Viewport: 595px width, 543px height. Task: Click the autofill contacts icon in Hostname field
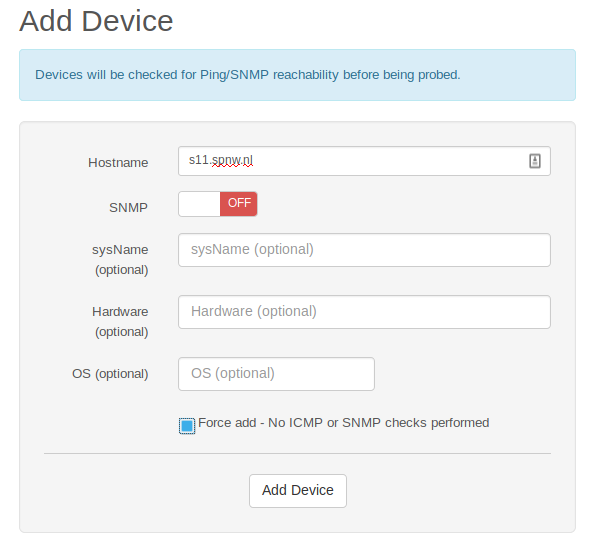pos(535,161)
